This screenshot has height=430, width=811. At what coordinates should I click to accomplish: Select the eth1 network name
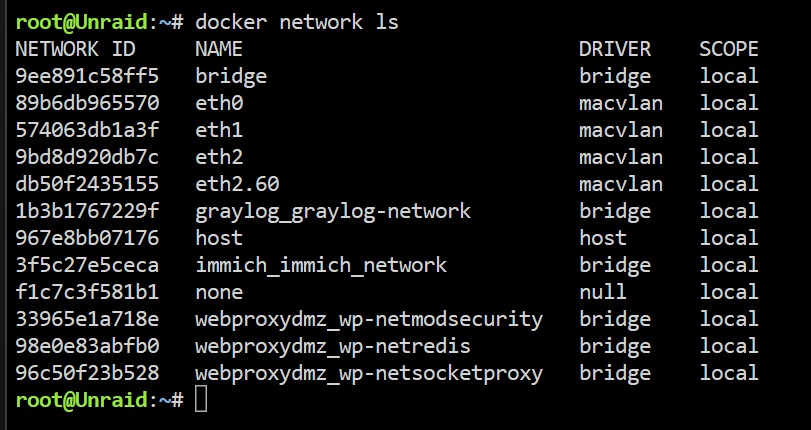(x=219, y=130)
